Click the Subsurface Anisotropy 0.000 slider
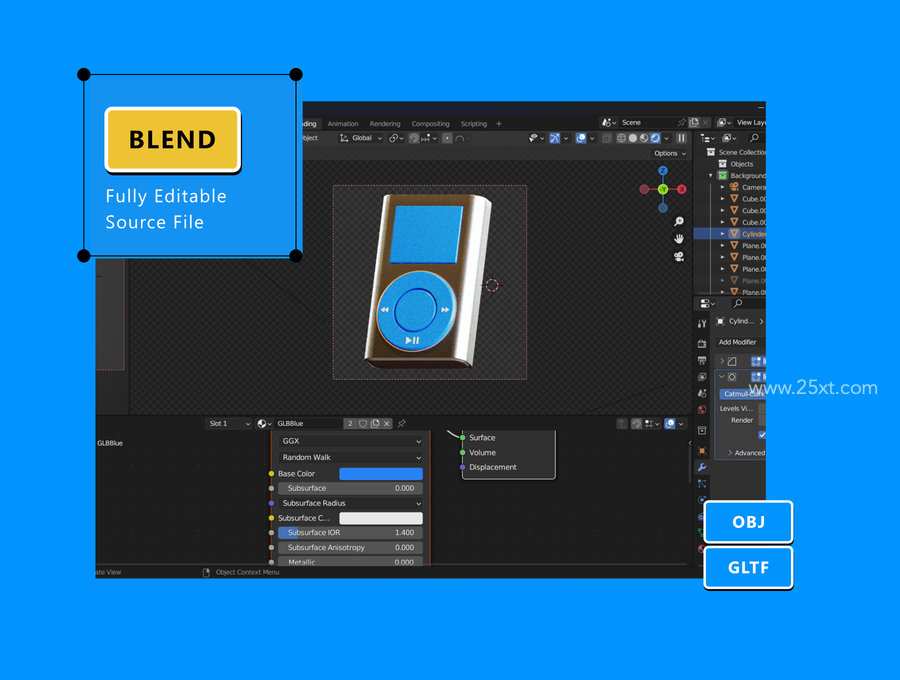Image resolution: width=900 pixels, height=680 pixels. coord(351,547)
